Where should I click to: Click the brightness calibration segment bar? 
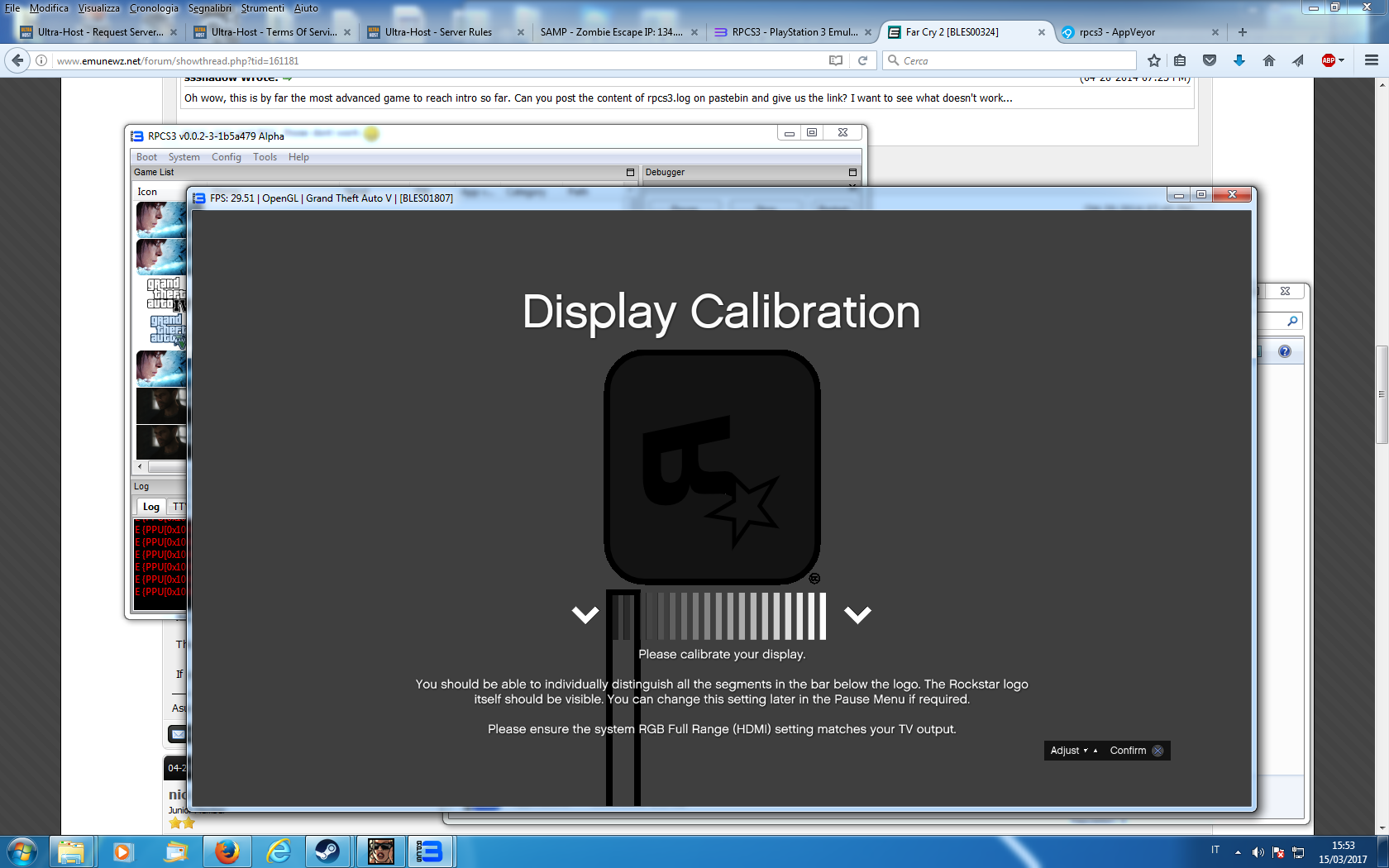click(718, 616)
